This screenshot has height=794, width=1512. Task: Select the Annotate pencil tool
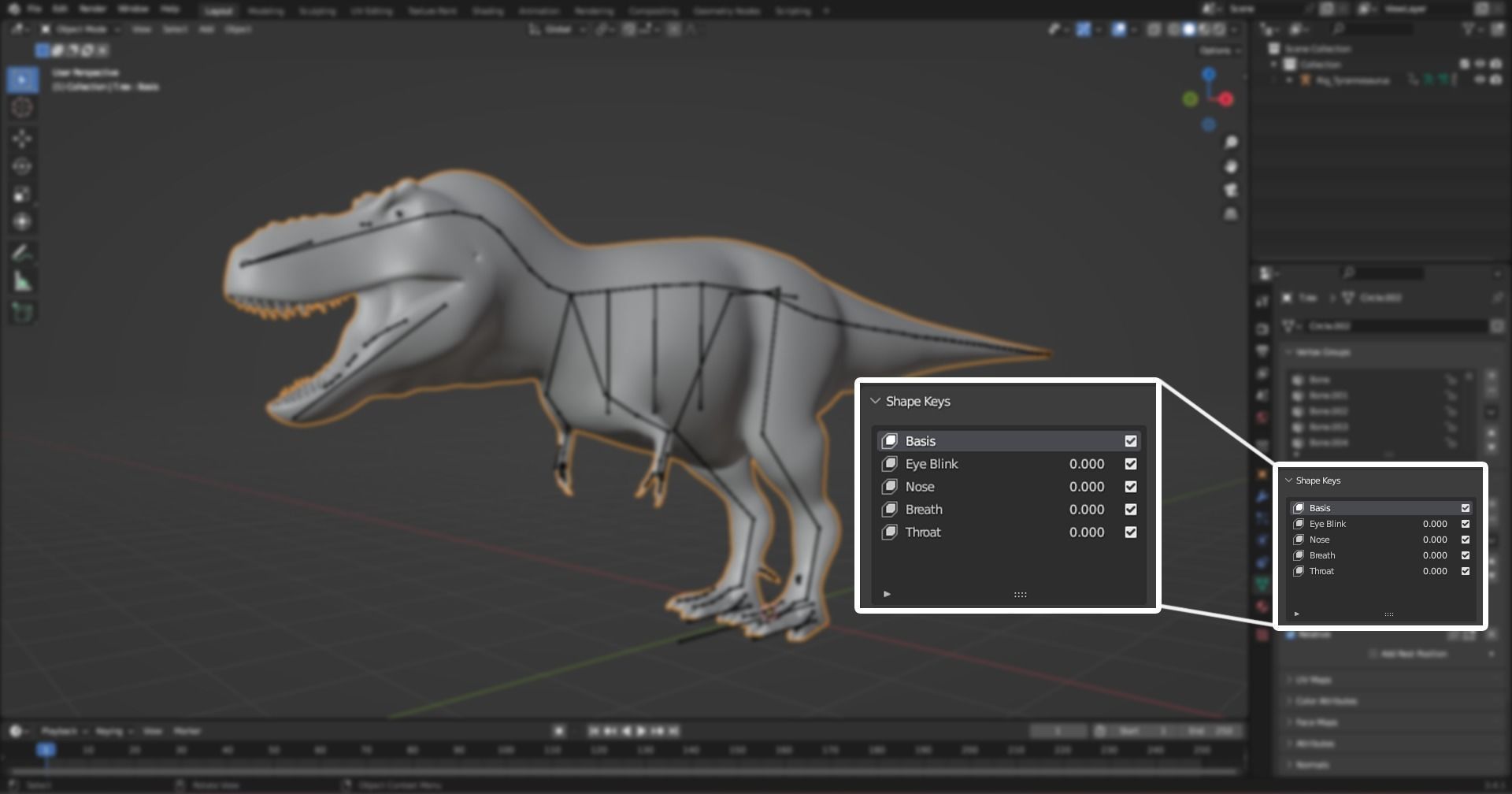coord(22,253)
